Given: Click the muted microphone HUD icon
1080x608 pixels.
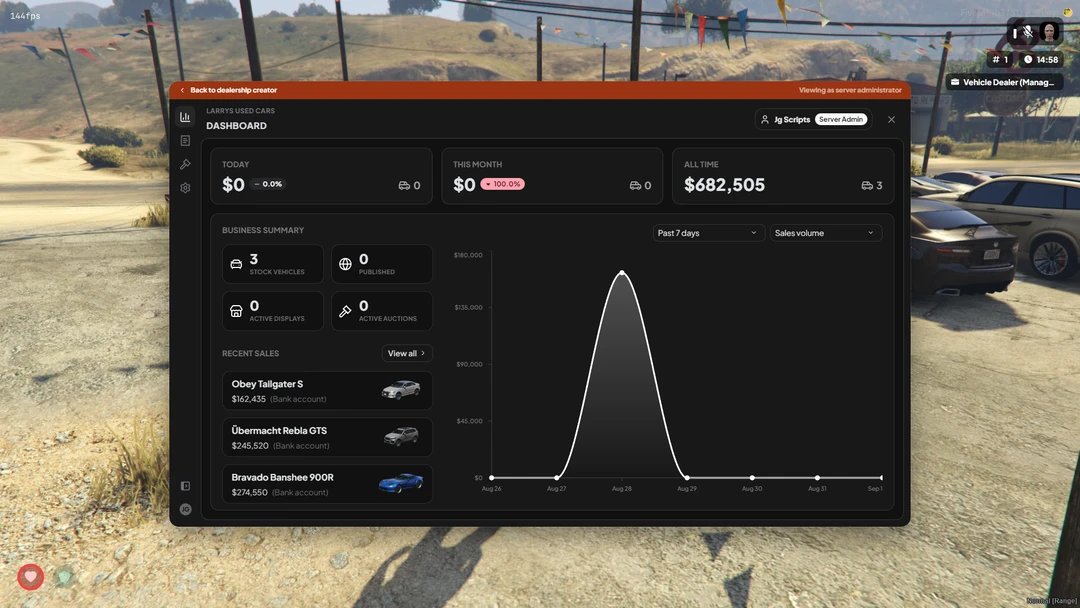Looking at the screenshot, I should (1027, 32).
